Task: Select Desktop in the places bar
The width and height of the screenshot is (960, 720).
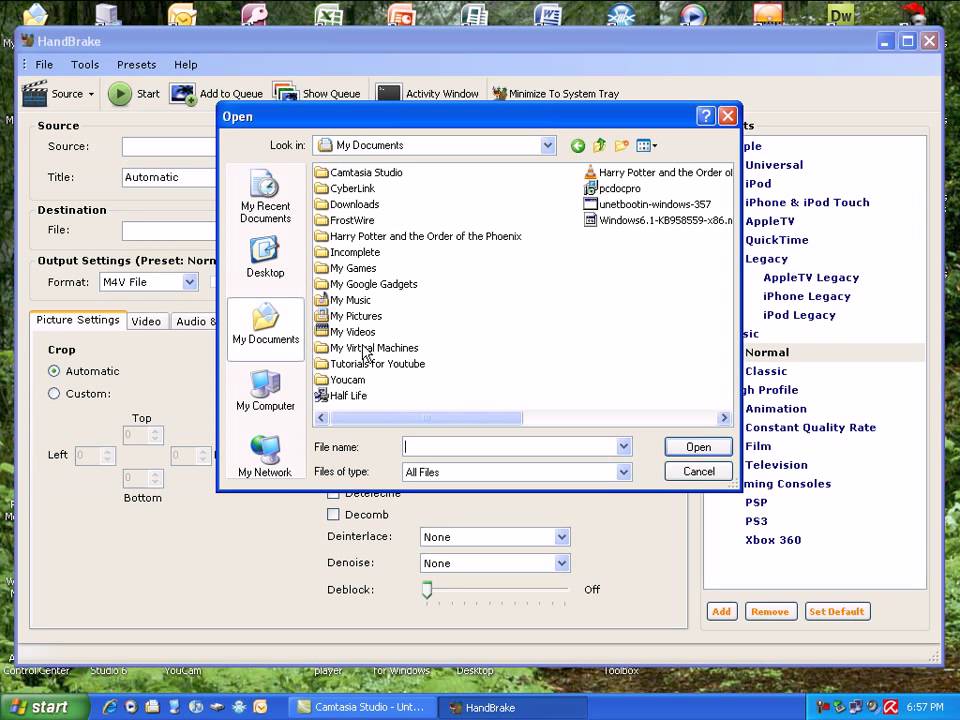Action: (265, 258)
